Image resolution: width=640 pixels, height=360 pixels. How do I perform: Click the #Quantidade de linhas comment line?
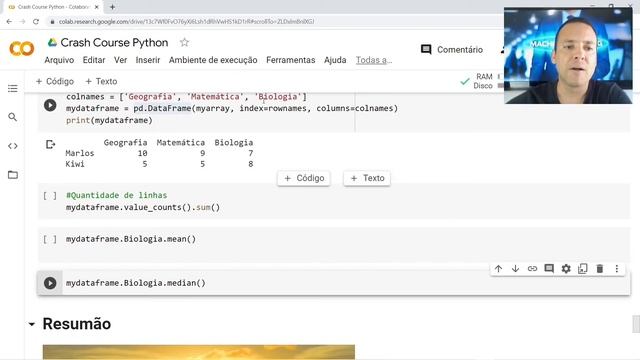(116, 195)
